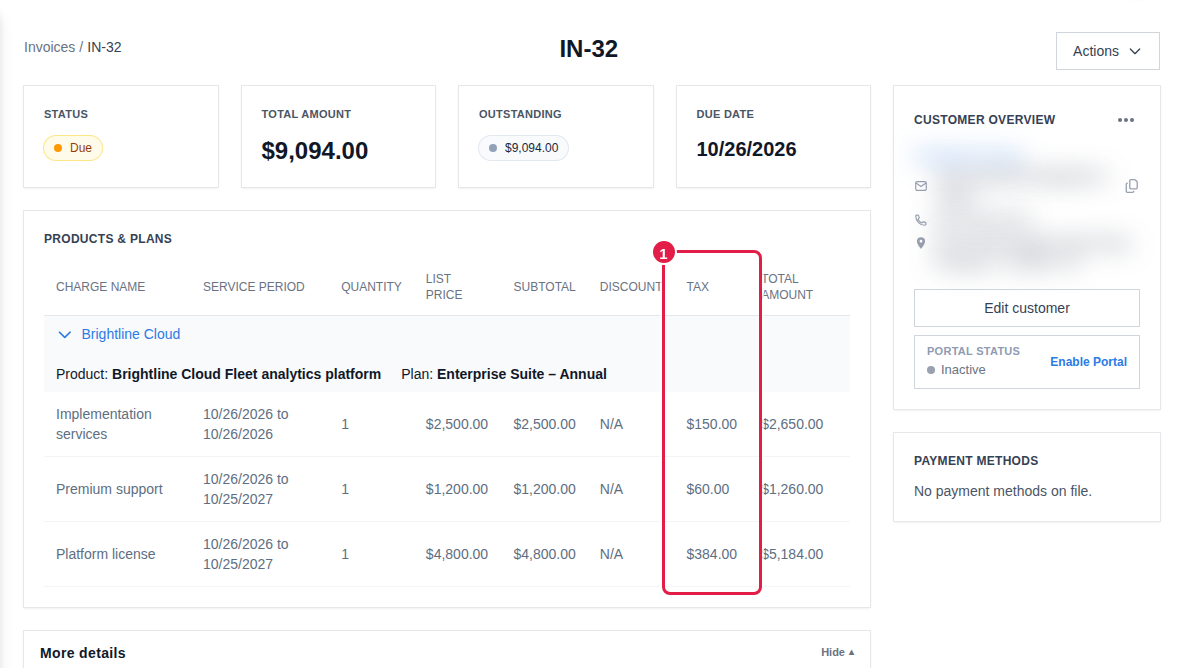
Task: Go to Invoices breadcrumb
Action: coord(49,47)
